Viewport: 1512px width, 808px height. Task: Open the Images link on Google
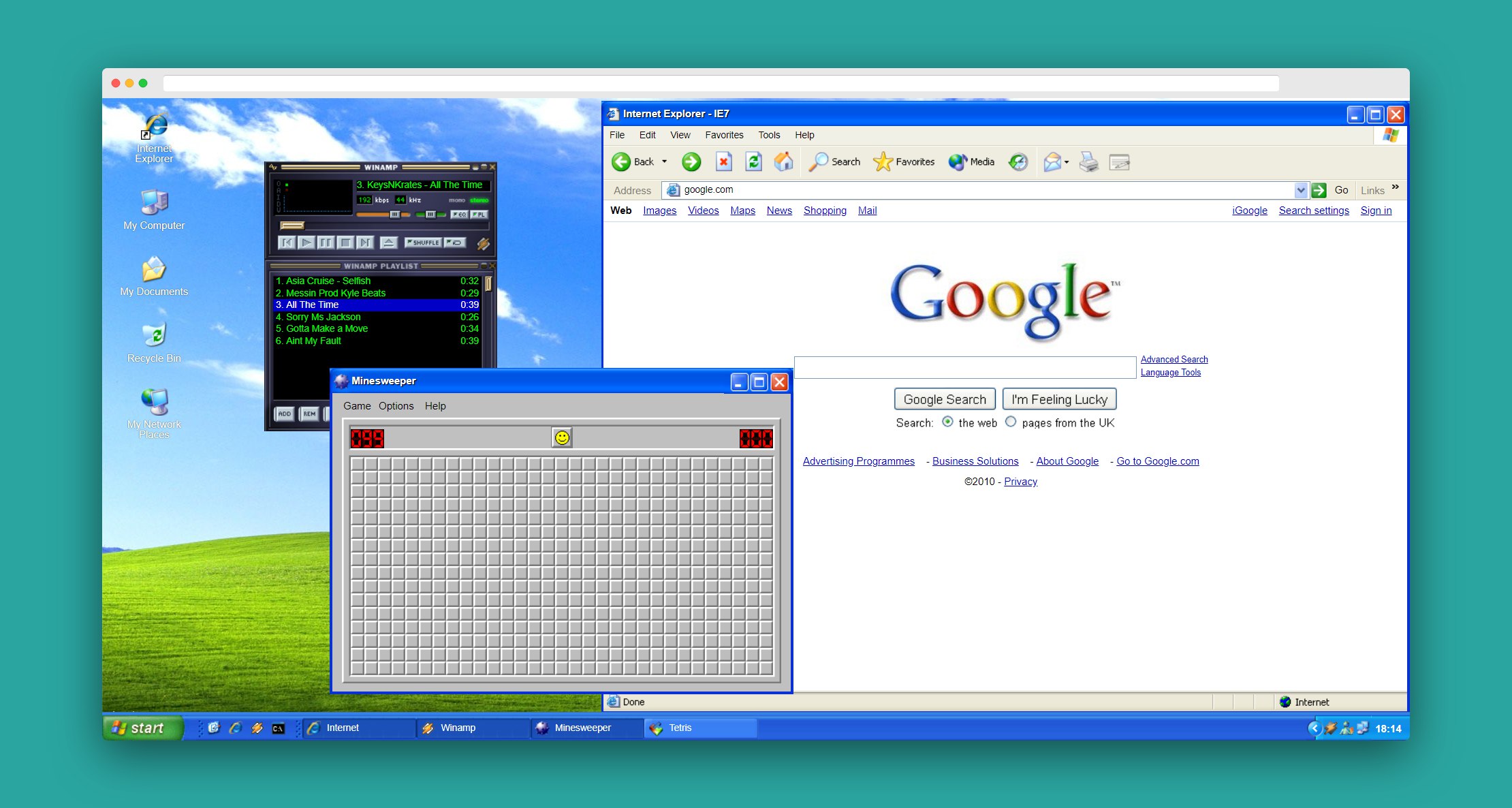tap(659, 211)
